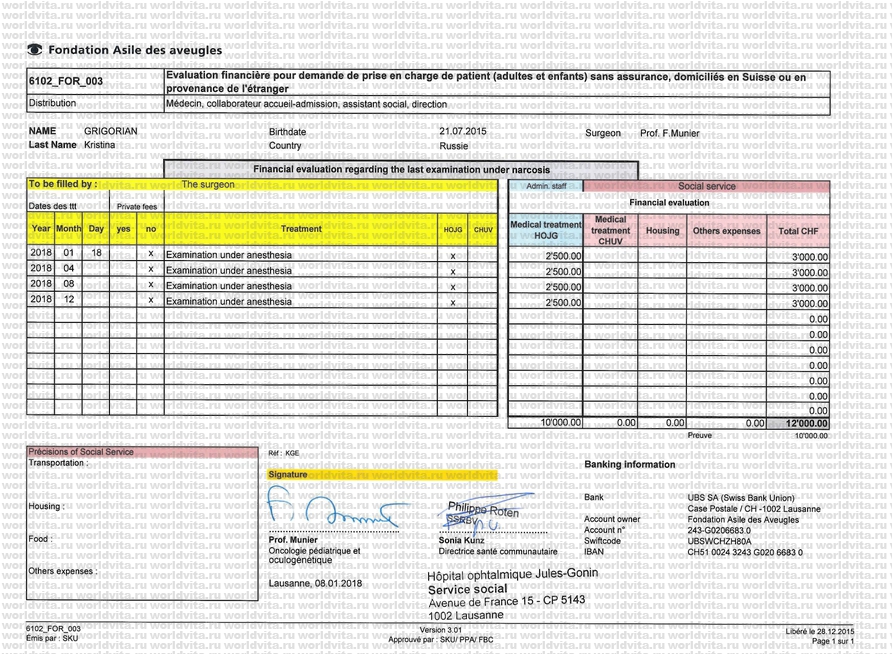Click "Financial evaluation regarding the last examination under narcosis"
Viewport: 892px width, 654px height.
click(x=402, y=169)
